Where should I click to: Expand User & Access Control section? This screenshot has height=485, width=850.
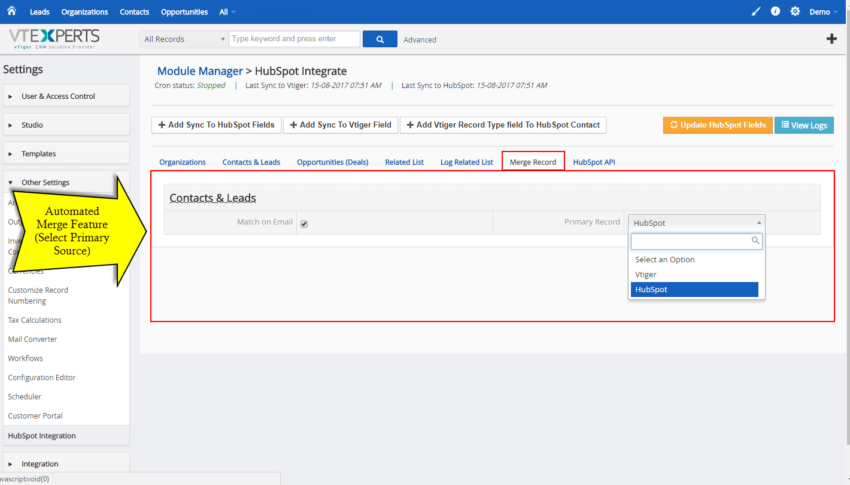click(66, 96)
